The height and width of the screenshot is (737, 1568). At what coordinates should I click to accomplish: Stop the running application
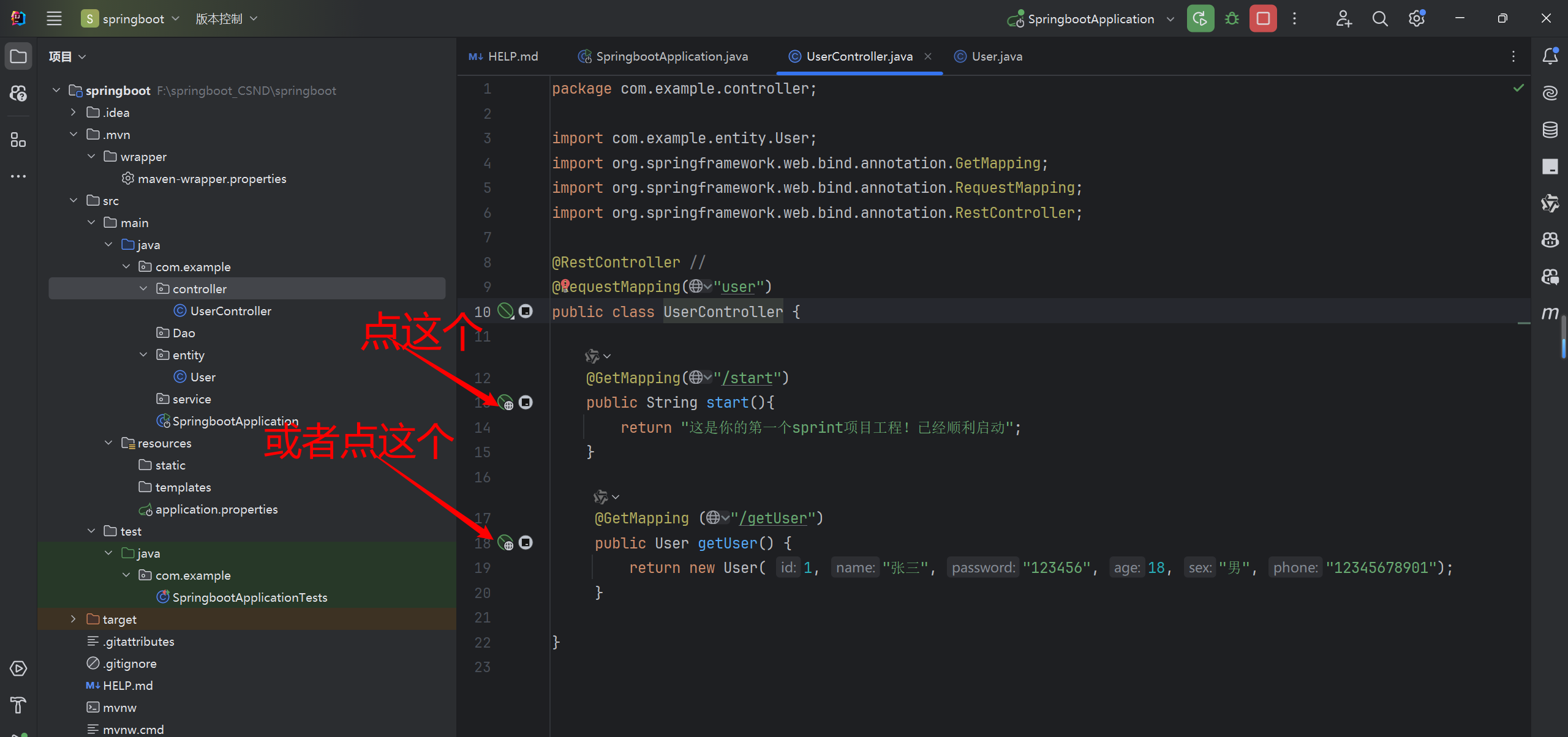pyautogui.click(x=1263, y=19)
